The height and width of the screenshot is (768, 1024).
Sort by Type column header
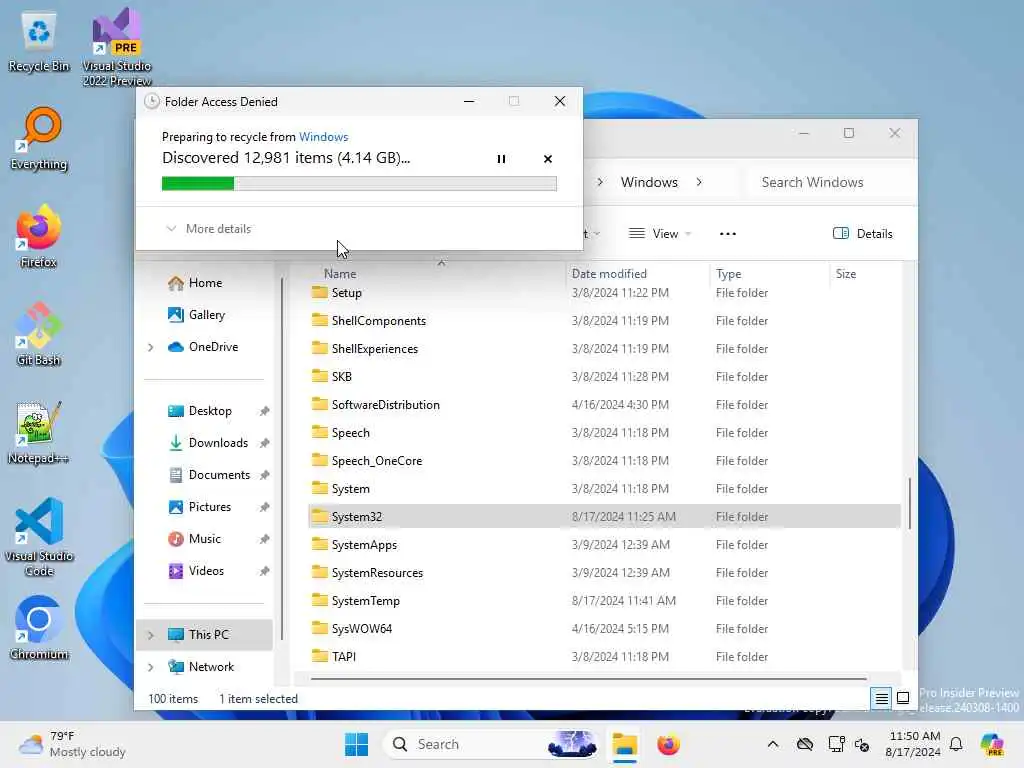tap(728, 274)
